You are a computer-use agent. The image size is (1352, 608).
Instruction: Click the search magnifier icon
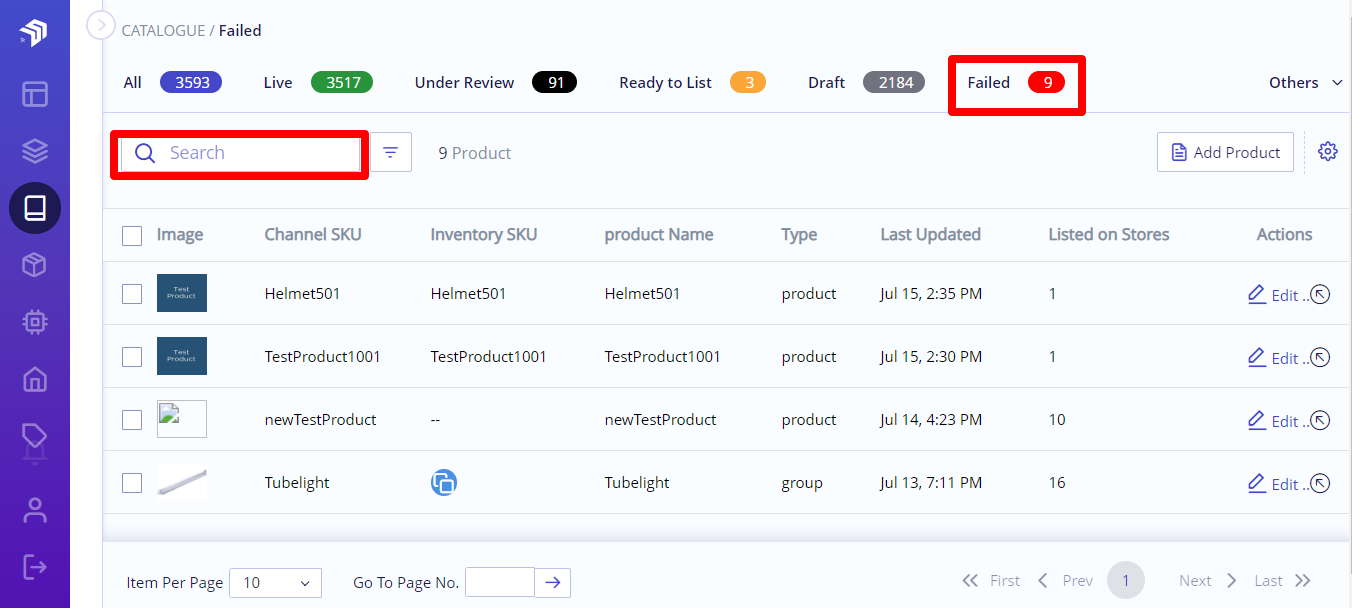(145, 153)
